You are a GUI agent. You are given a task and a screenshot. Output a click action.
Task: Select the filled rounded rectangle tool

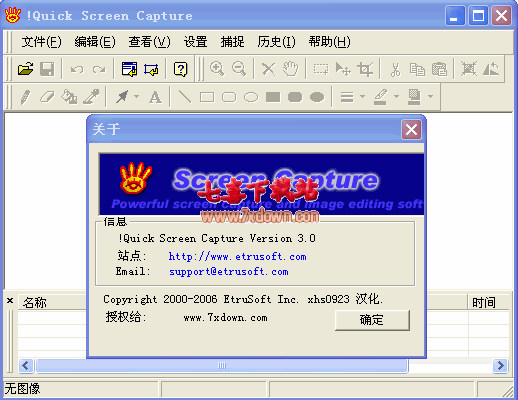click(x=295, y=97)
